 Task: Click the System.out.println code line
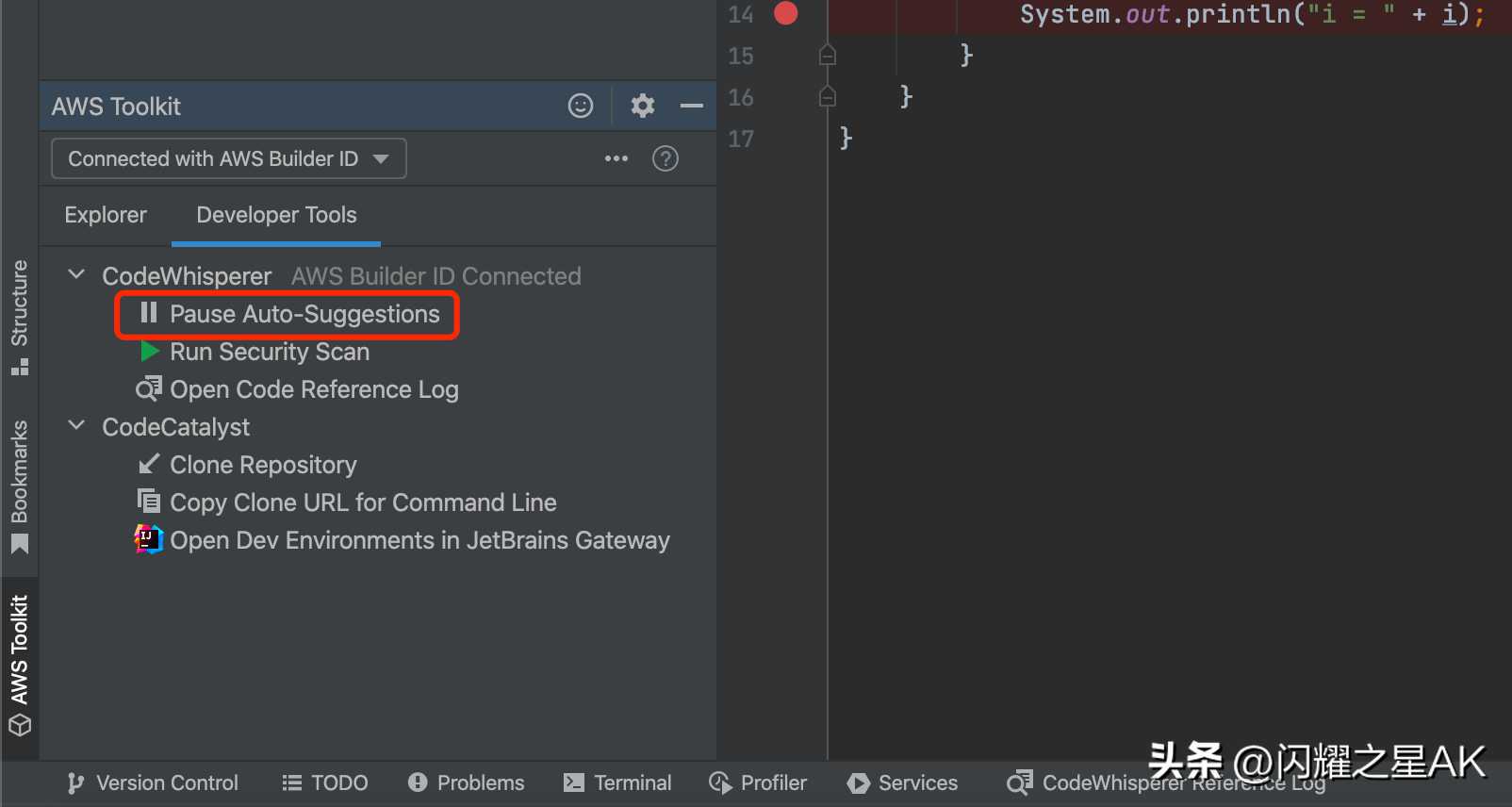click(1252, 14)
